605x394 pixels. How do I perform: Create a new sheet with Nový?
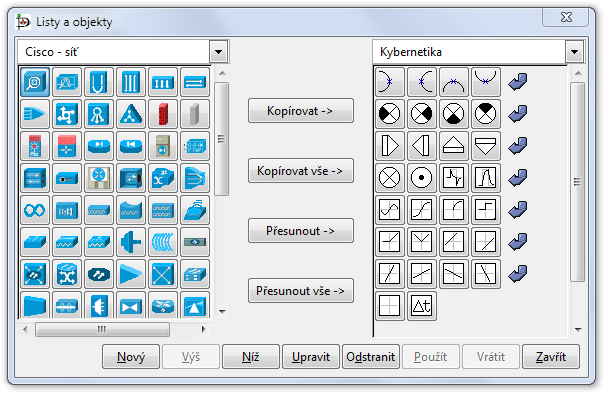point(131,357)
